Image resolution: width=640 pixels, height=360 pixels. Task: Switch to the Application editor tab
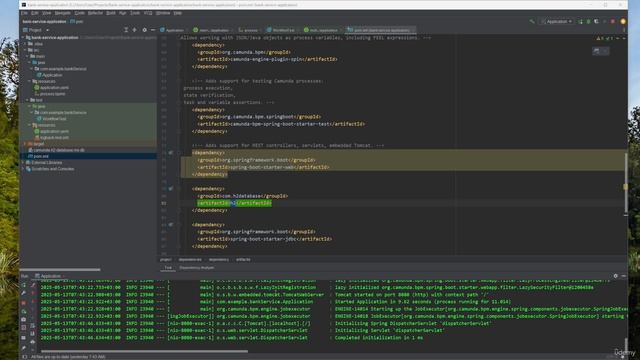click(x=172, y=30)
